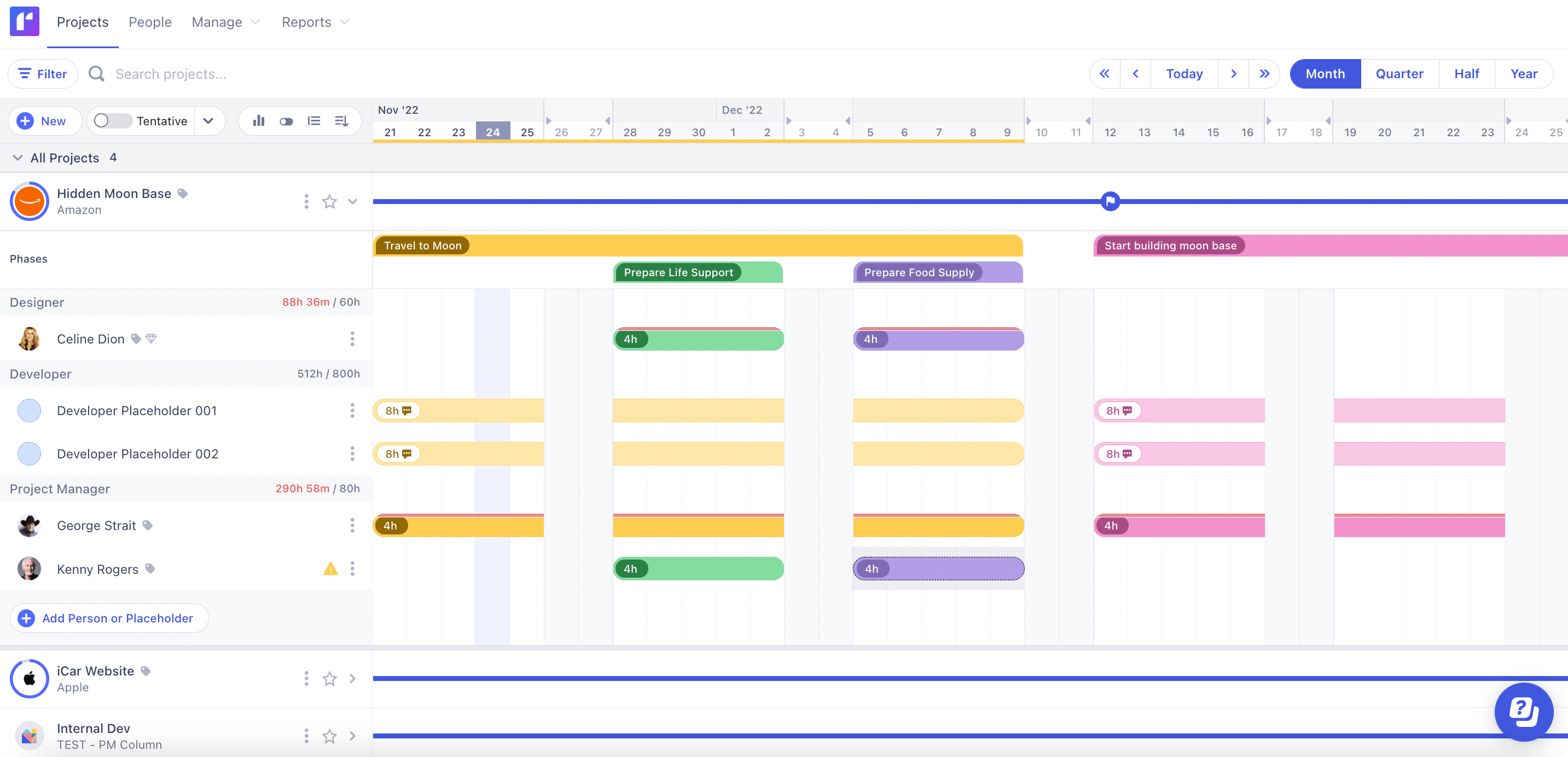Click the sort order icon in toolbar
The height and width of the screenshot is (757, 1568).
click(341, 120)
